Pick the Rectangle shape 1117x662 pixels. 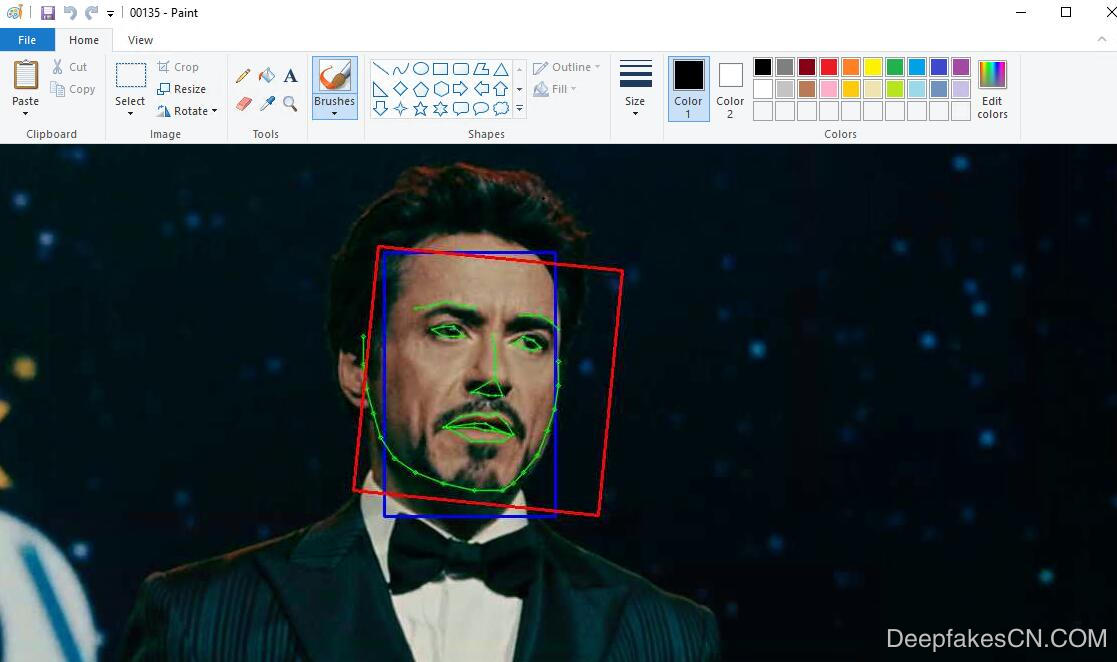pyautogui.click(x=440, y=69)
